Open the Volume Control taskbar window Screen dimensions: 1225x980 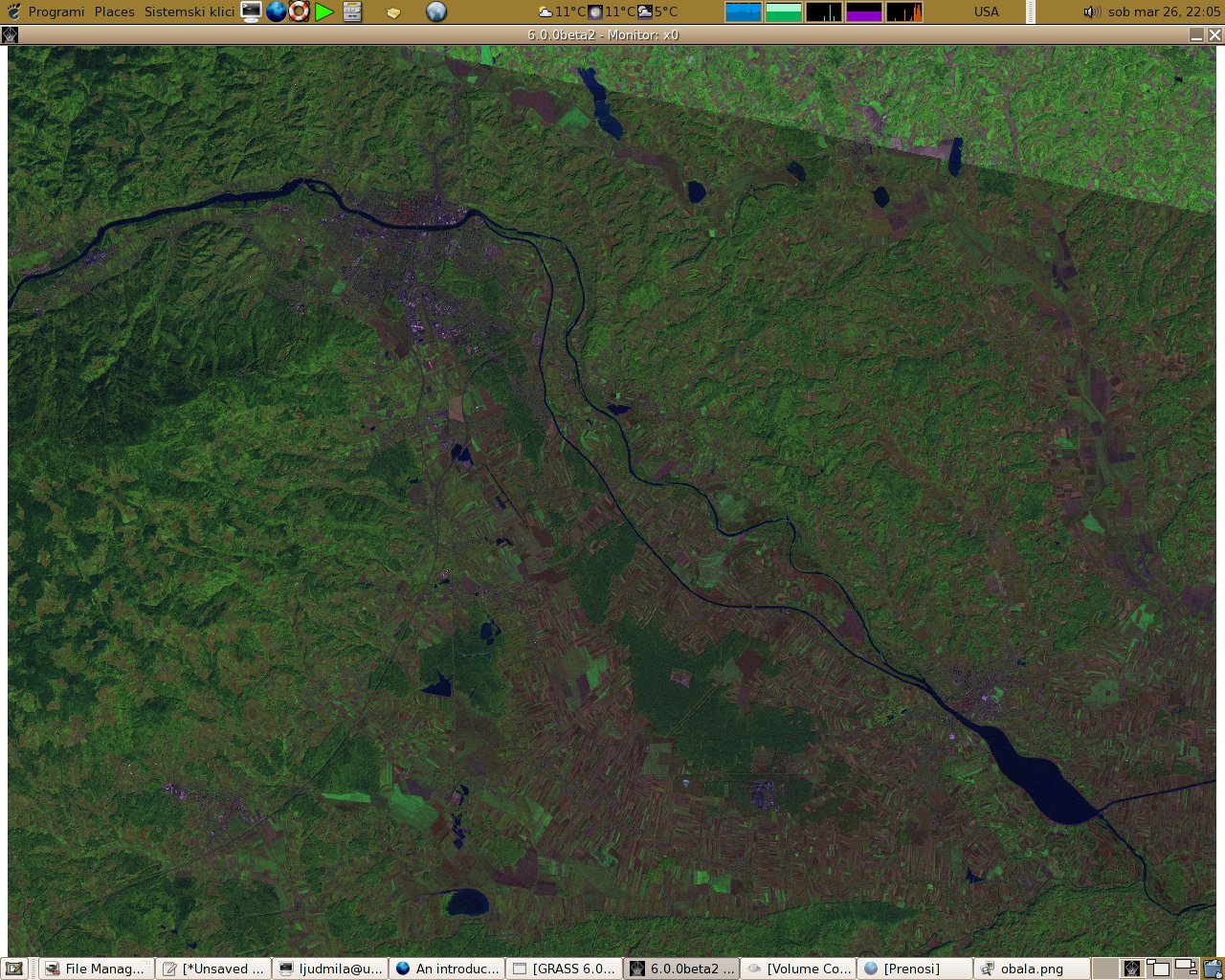tap(798, 969)
